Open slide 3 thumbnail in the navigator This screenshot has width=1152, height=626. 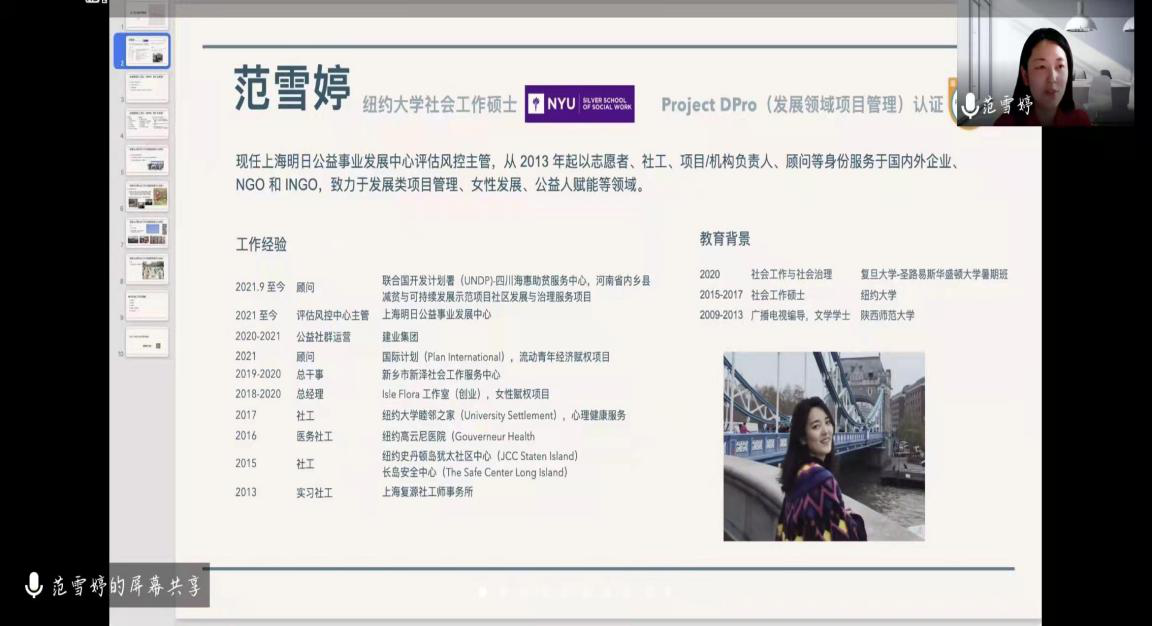[147, 88]
